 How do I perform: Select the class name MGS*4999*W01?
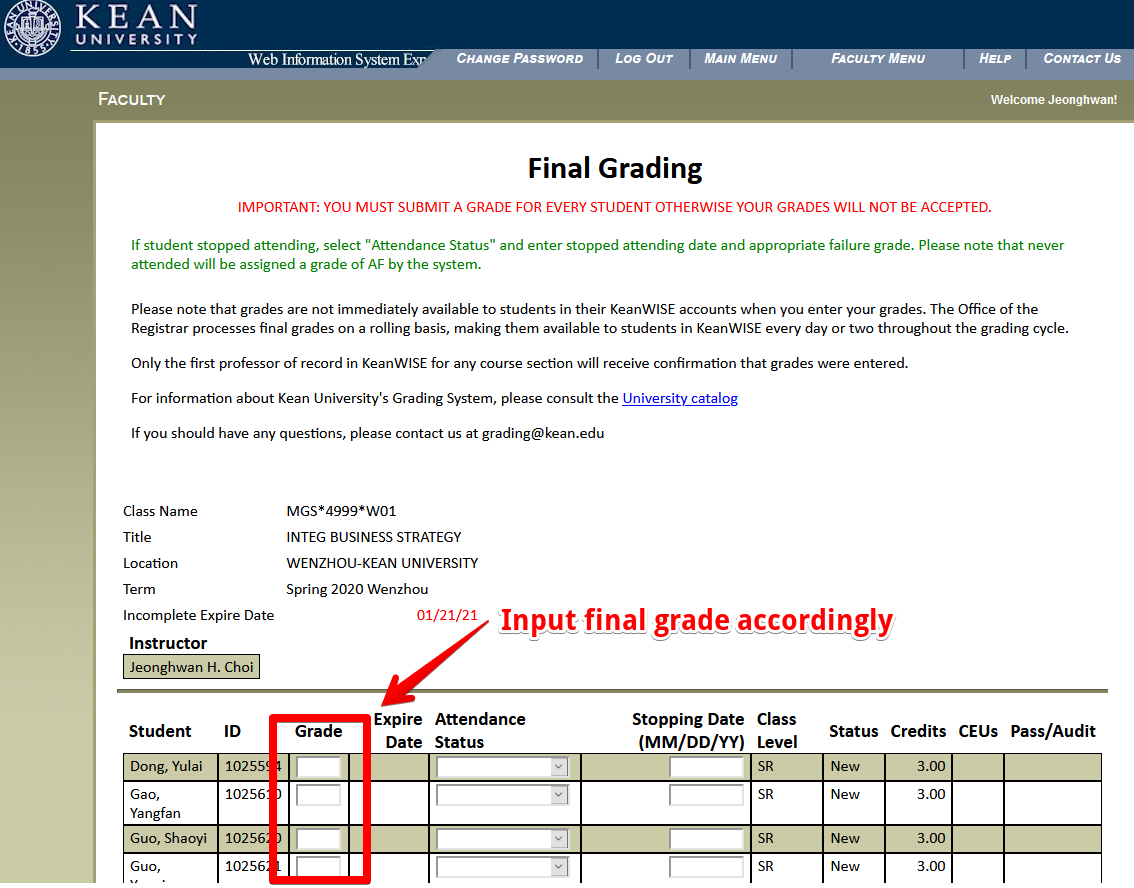341,511
